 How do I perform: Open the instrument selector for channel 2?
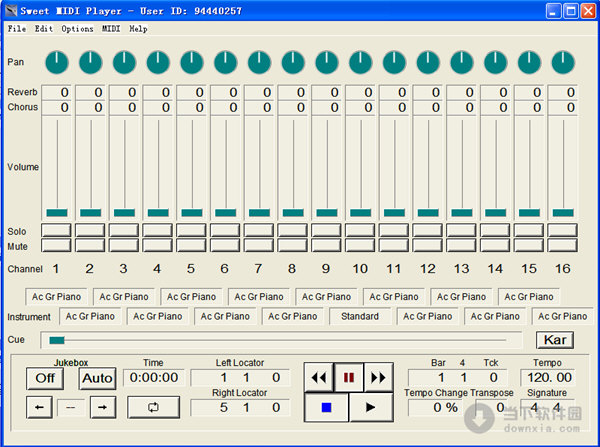click(x=90, y=316)
